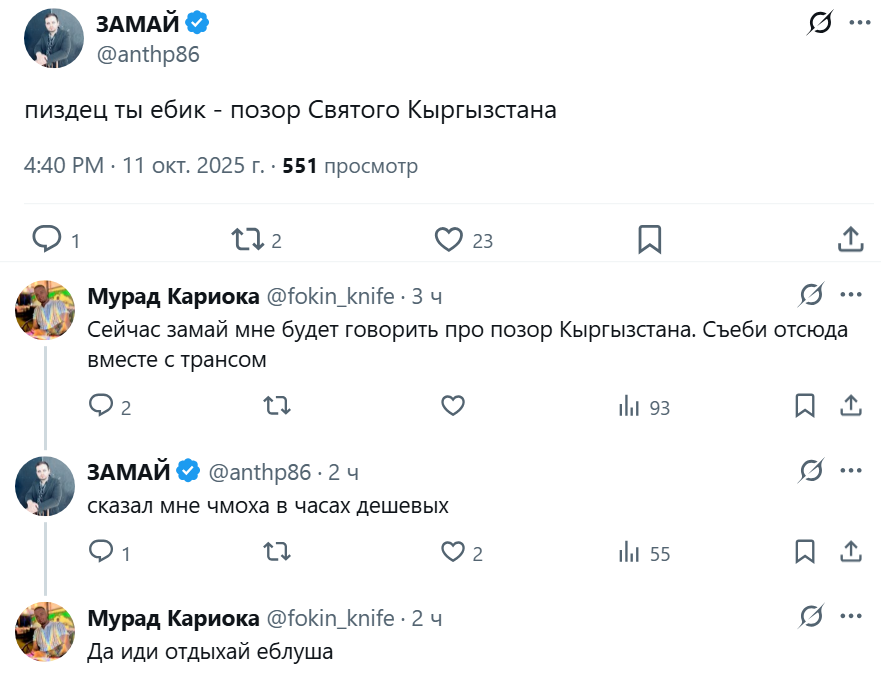Bookmark the main post

coord(649,239)
